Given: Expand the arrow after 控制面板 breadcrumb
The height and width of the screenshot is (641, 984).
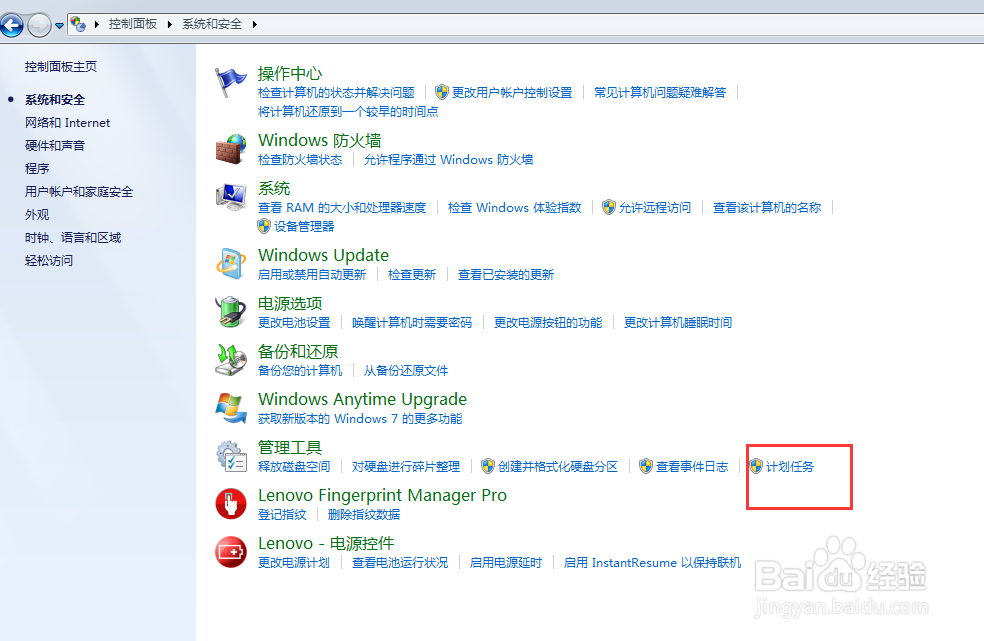Looking at the screenshot, I should point(169,24).
